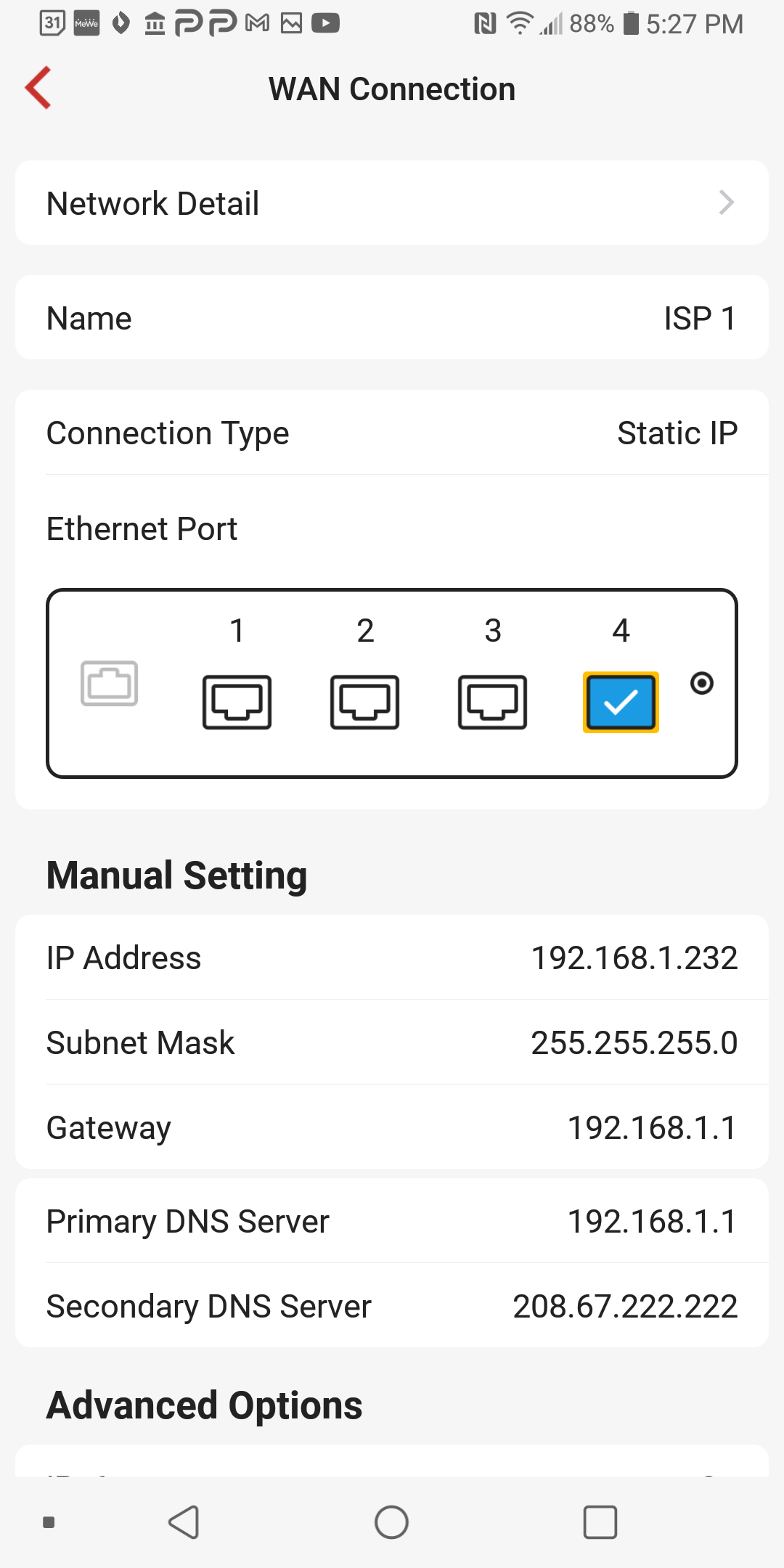Tap the small circular dot beside port 4
The image size is (784, 1568).
pyautogui.click(x=701, y=683)
